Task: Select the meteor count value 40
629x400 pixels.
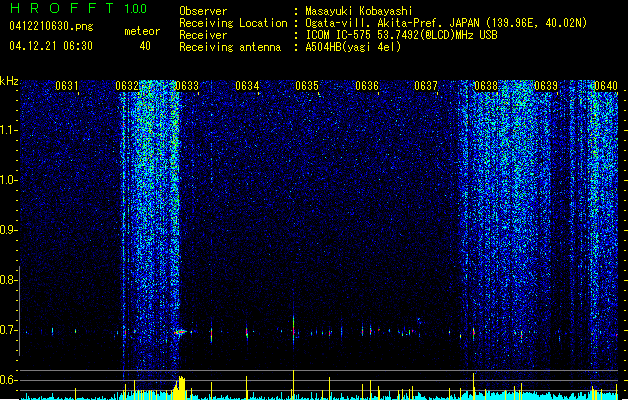Action: 145,46
